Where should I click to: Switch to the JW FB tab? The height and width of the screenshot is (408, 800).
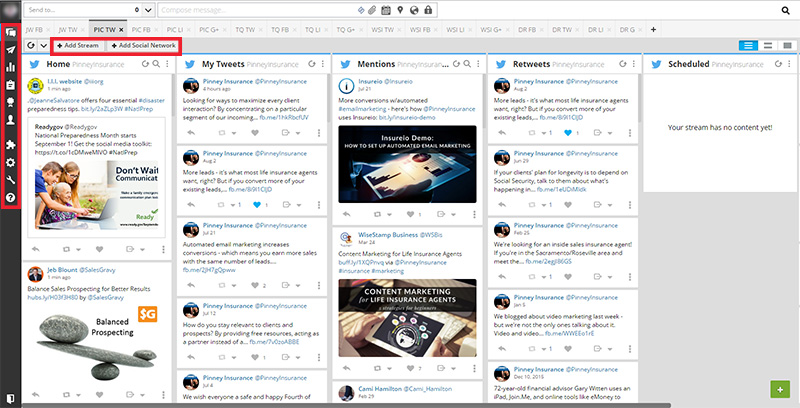(34, 30)
